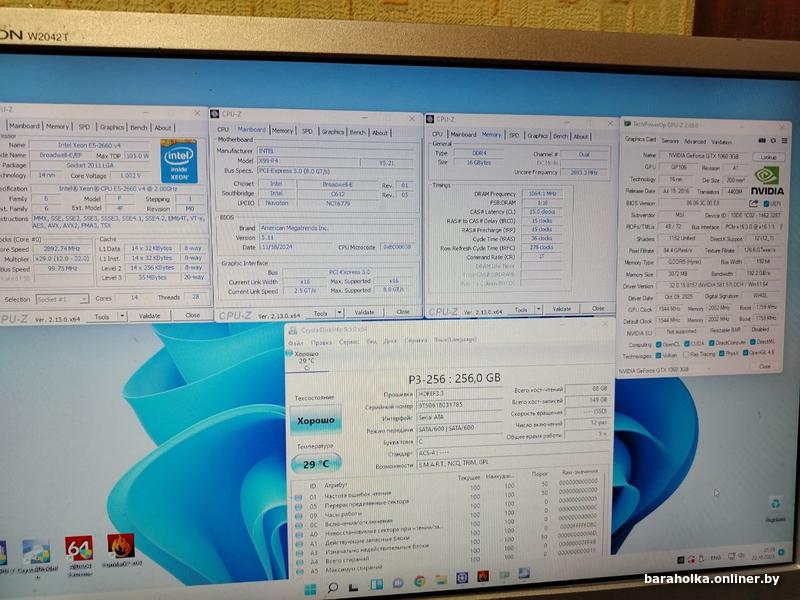Image resolution: width=800 pixels, height=600 pixels.
Task: Click the serial number field 9TS0618031785
Action: click(459, 405)
